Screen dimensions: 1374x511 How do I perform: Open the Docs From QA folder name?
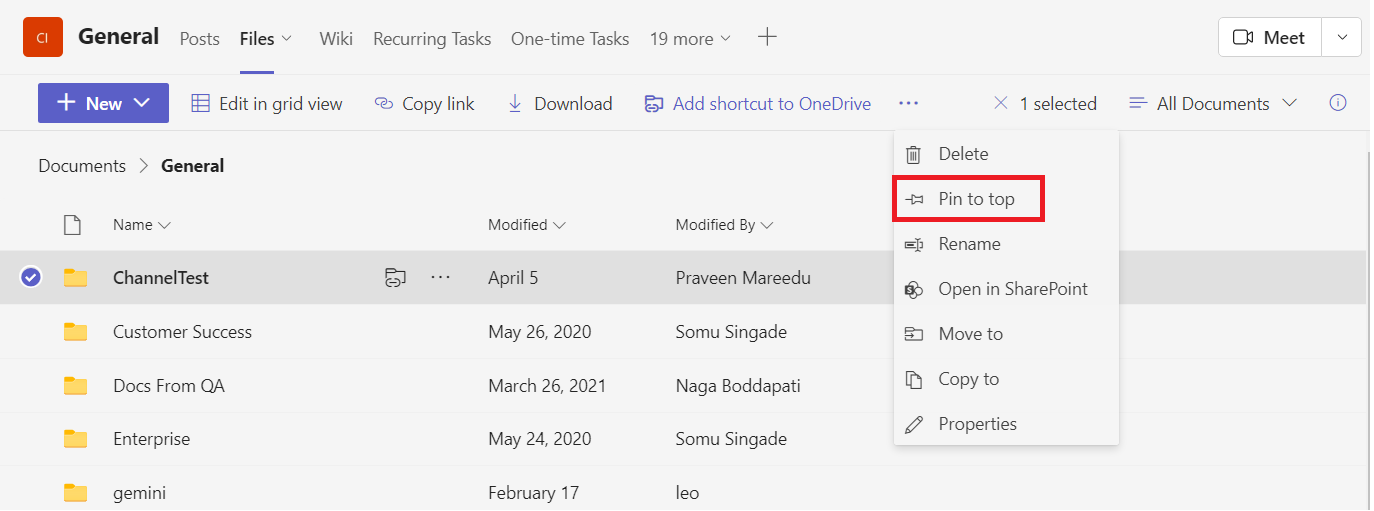[169, 385]
